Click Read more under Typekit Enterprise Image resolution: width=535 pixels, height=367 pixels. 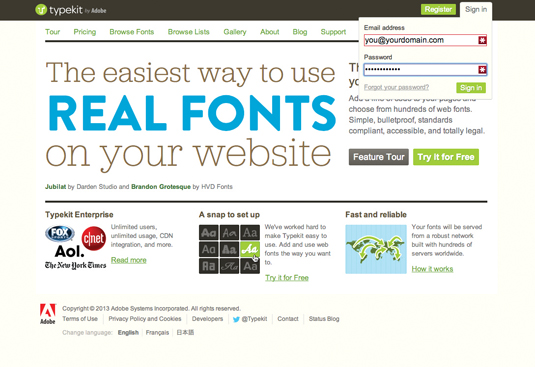129,260
